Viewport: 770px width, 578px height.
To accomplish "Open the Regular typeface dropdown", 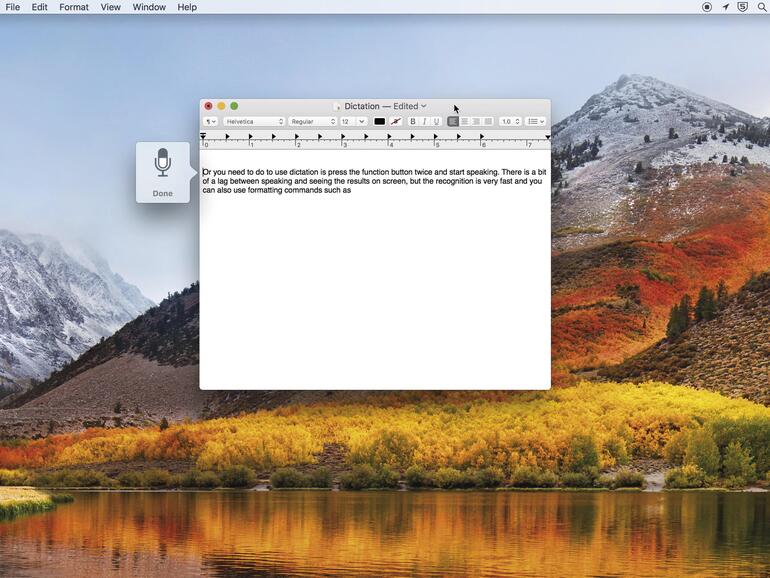I will (313, 121).
